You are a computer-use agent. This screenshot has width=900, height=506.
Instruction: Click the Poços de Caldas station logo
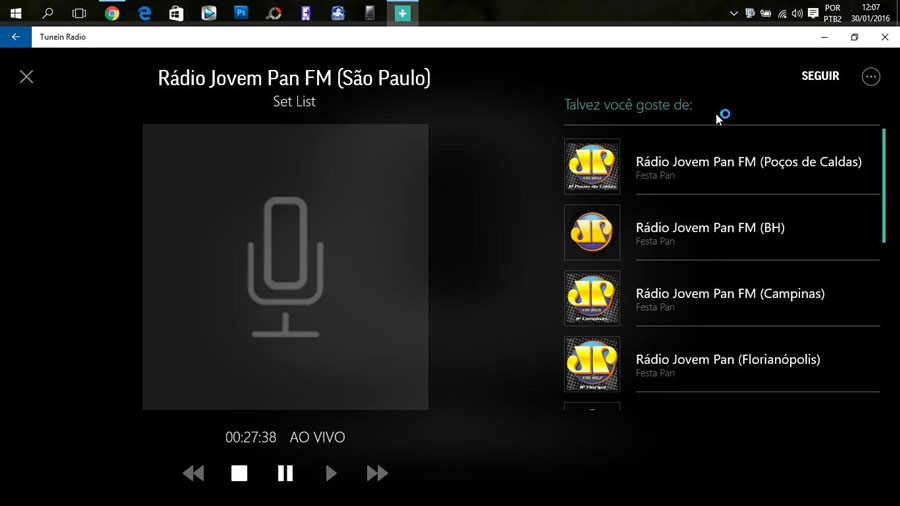pyautogui.click(x=592, y=166)
